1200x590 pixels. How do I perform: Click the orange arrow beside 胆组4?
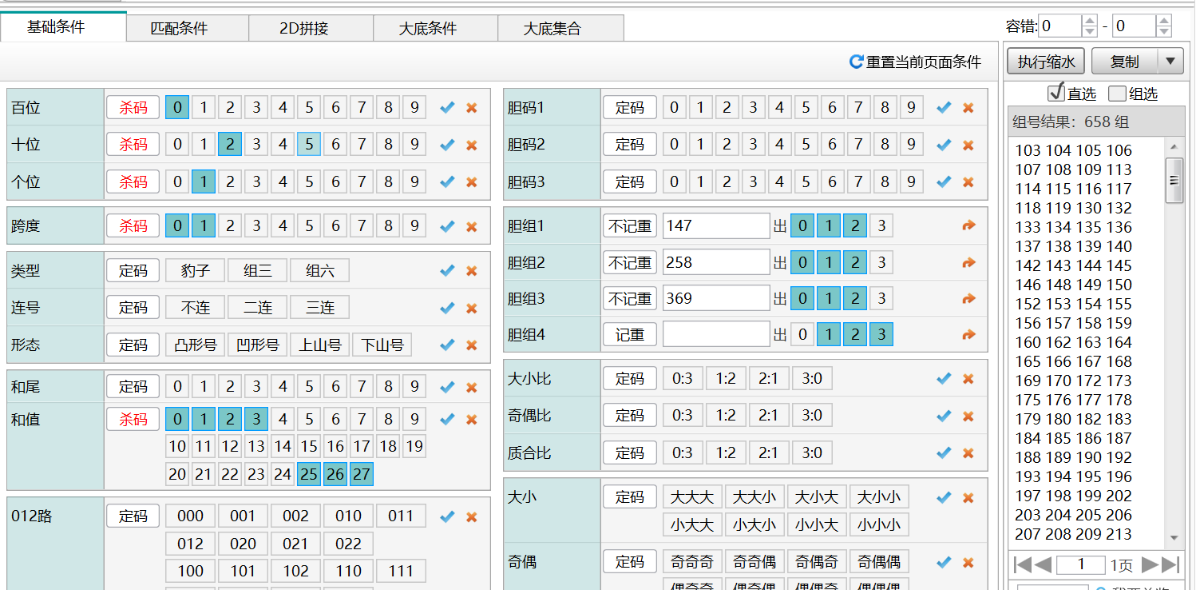[968, 334]
